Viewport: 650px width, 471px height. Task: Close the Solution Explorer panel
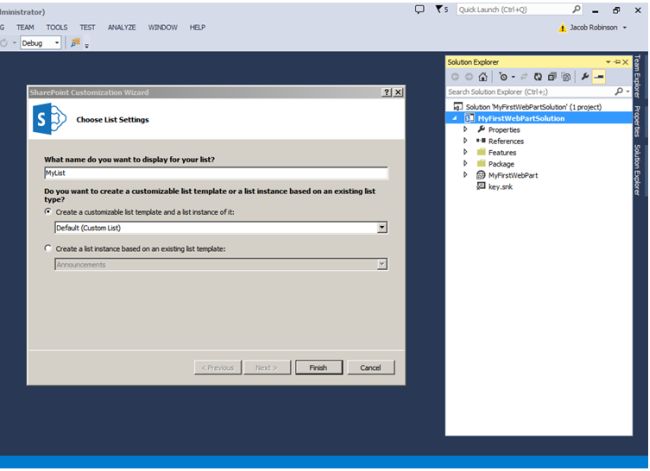[x=626, y=62]
